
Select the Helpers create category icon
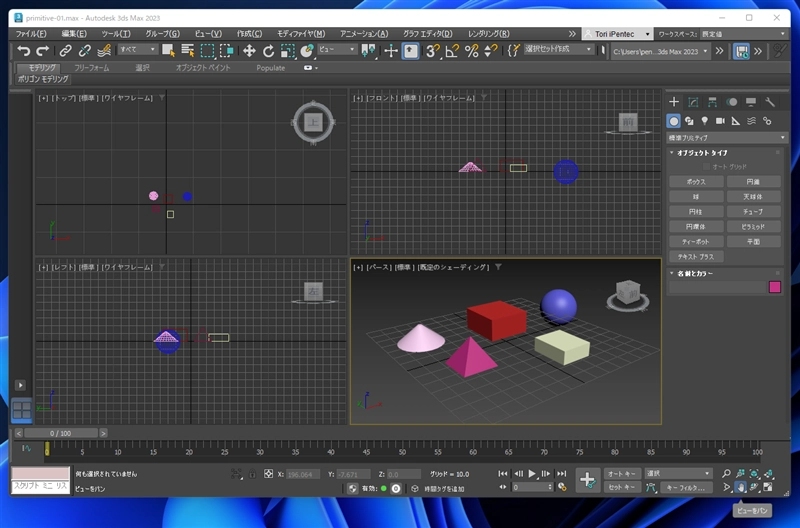coord(736,121)
